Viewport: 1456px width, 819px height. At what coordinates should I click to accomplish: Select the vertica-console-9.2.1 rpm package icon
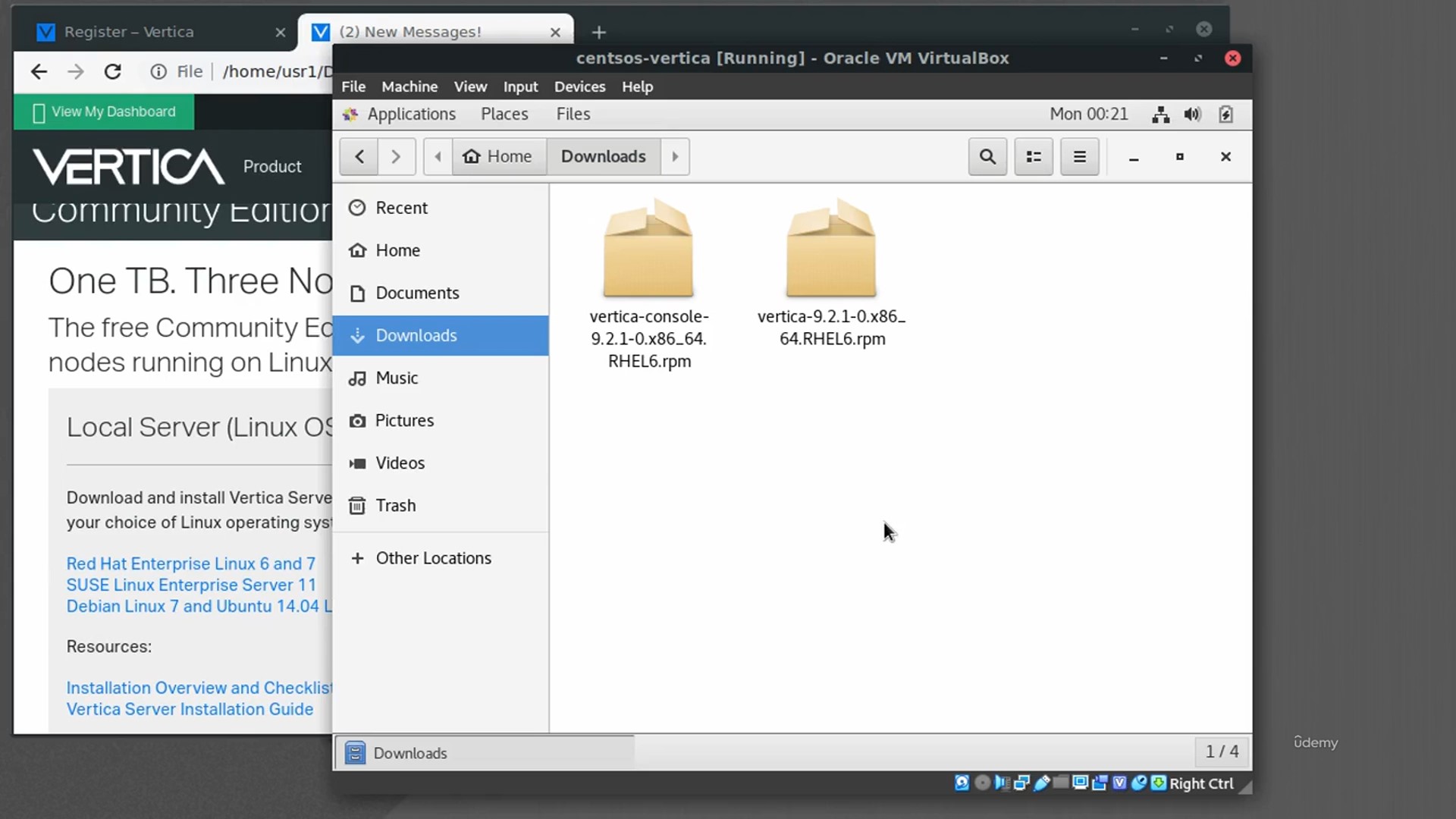coord(648,248)
